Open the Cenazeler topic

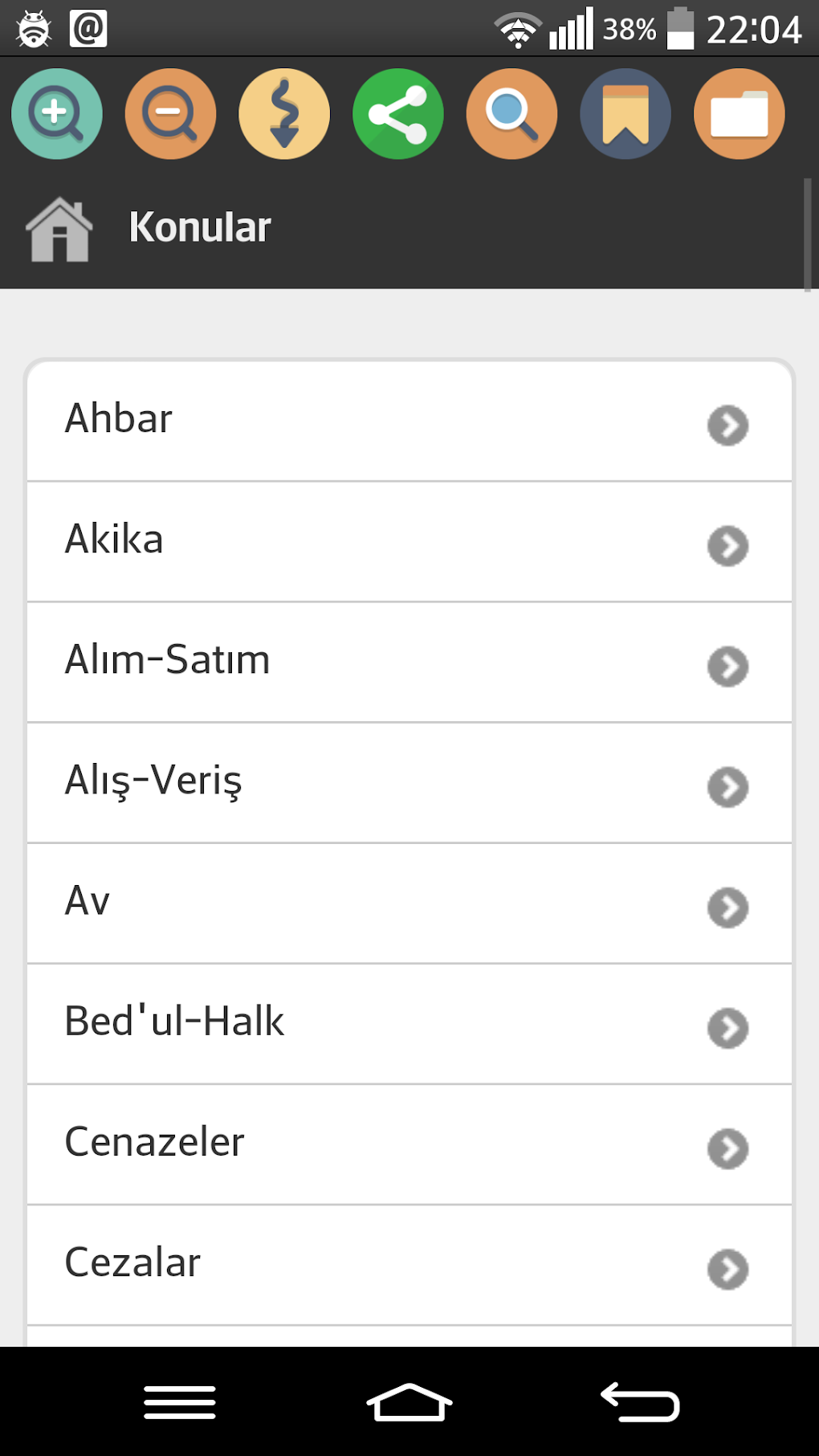(x=154, y=1142)
